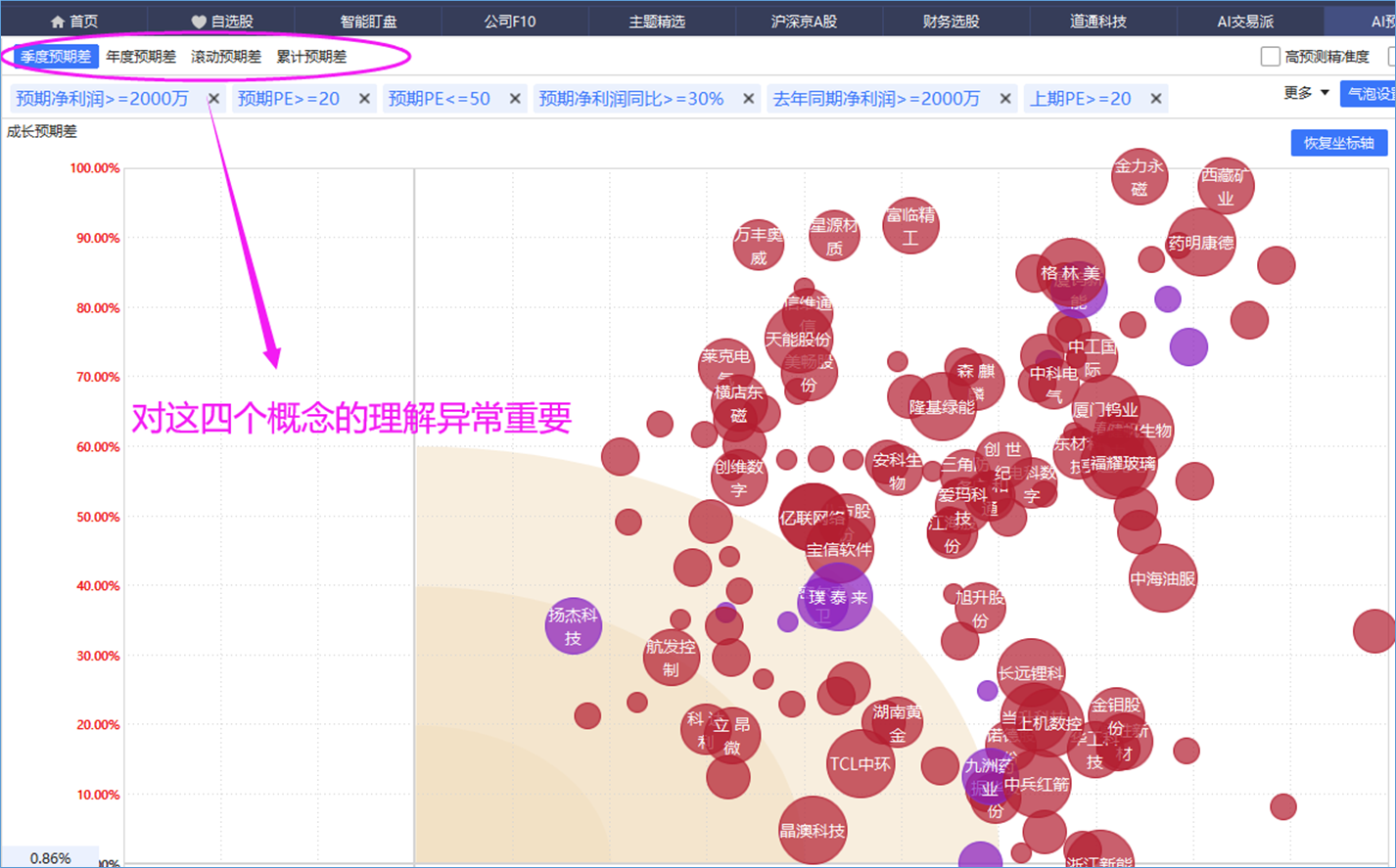Click the 50.00% axis label
The width and height of the screenshot is (1396, 868).
point(98,517)
